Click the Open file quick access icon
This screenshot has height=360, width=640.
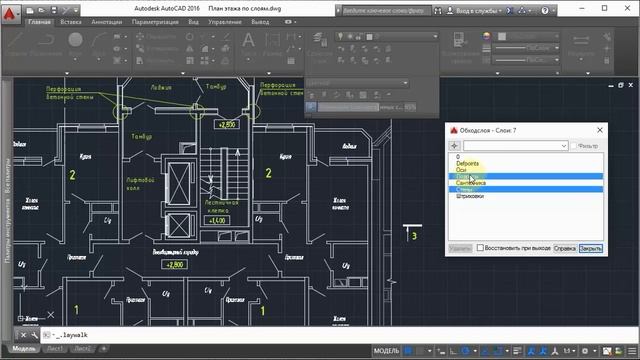[42, 10]
